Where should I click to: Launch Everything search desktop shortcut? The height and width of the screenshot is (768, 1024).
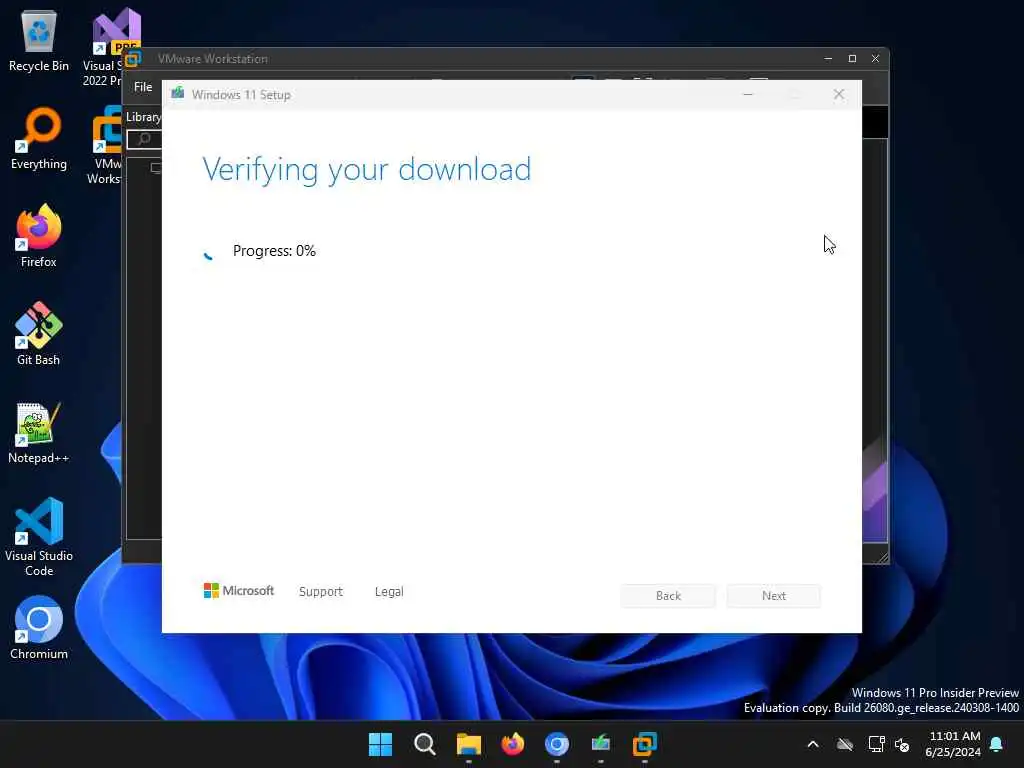(39, 138)
